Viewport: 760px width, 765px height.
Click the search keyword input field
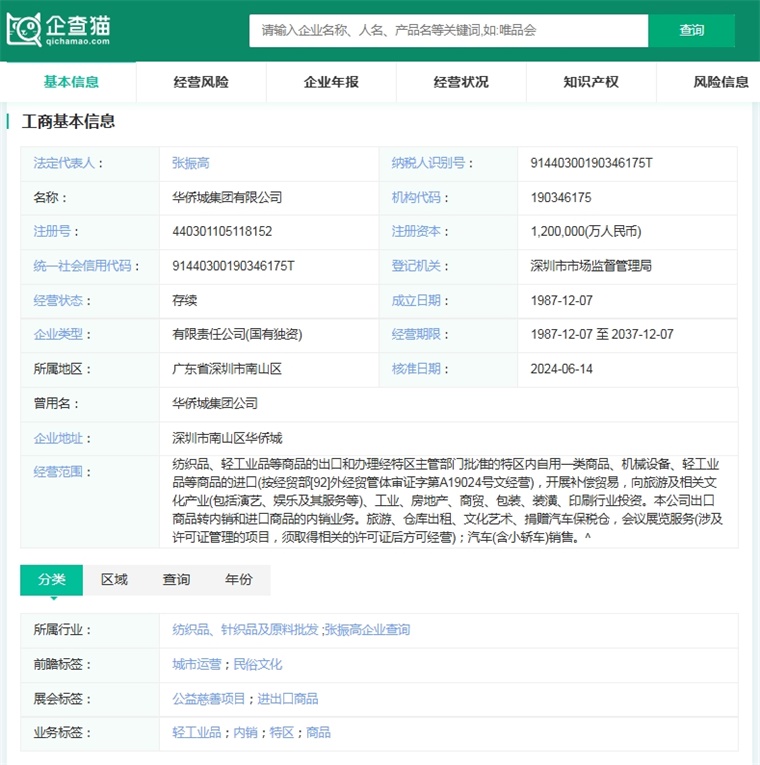coord(448,30)
